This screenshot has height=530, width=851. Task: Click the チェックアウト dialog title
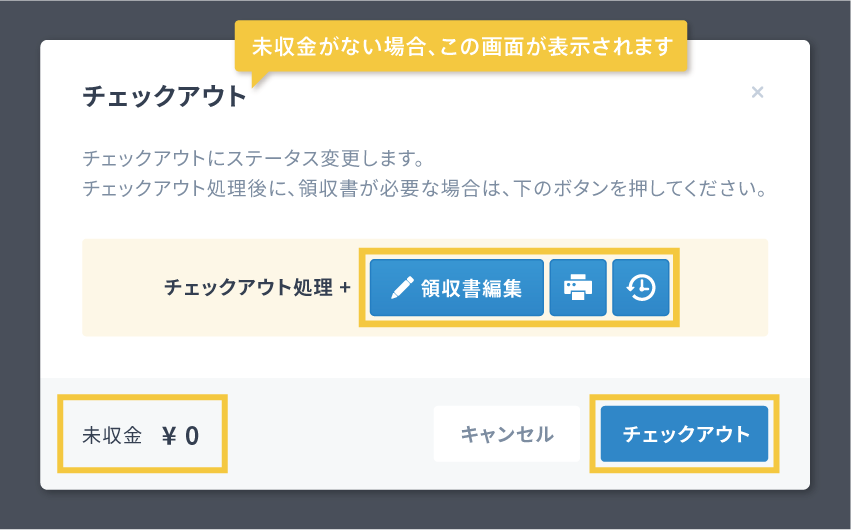(x=164, y=97)
